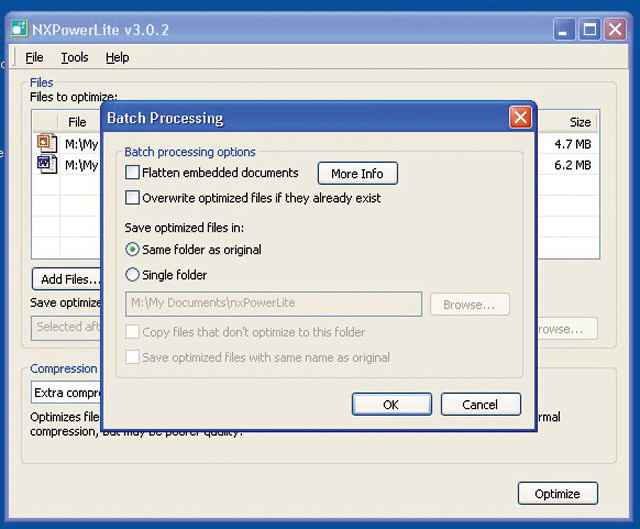Click the NXPowerLite app icon in the title bar

point(19,29)
